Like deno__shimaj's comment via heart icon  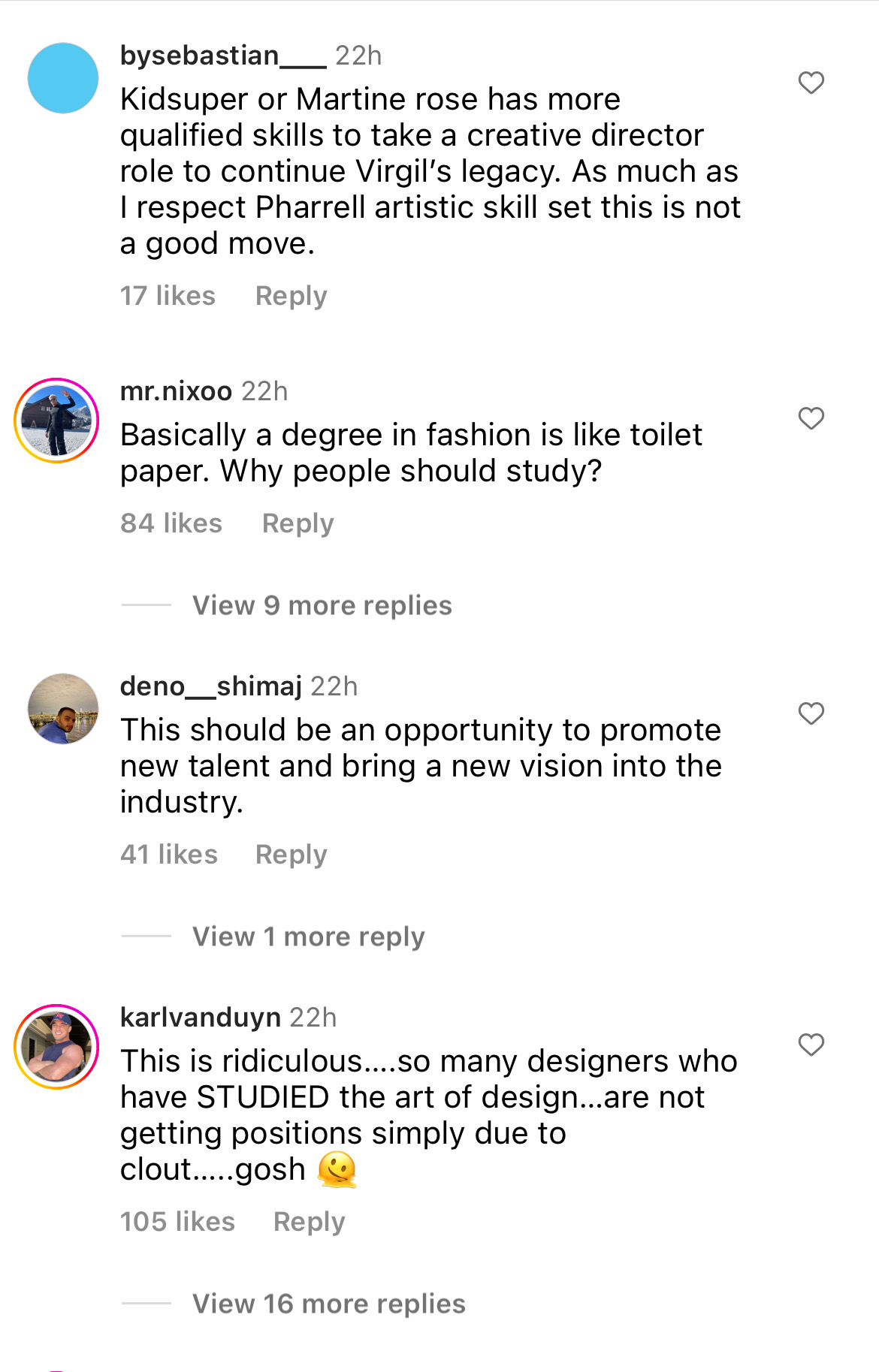[x=811, y=713]
